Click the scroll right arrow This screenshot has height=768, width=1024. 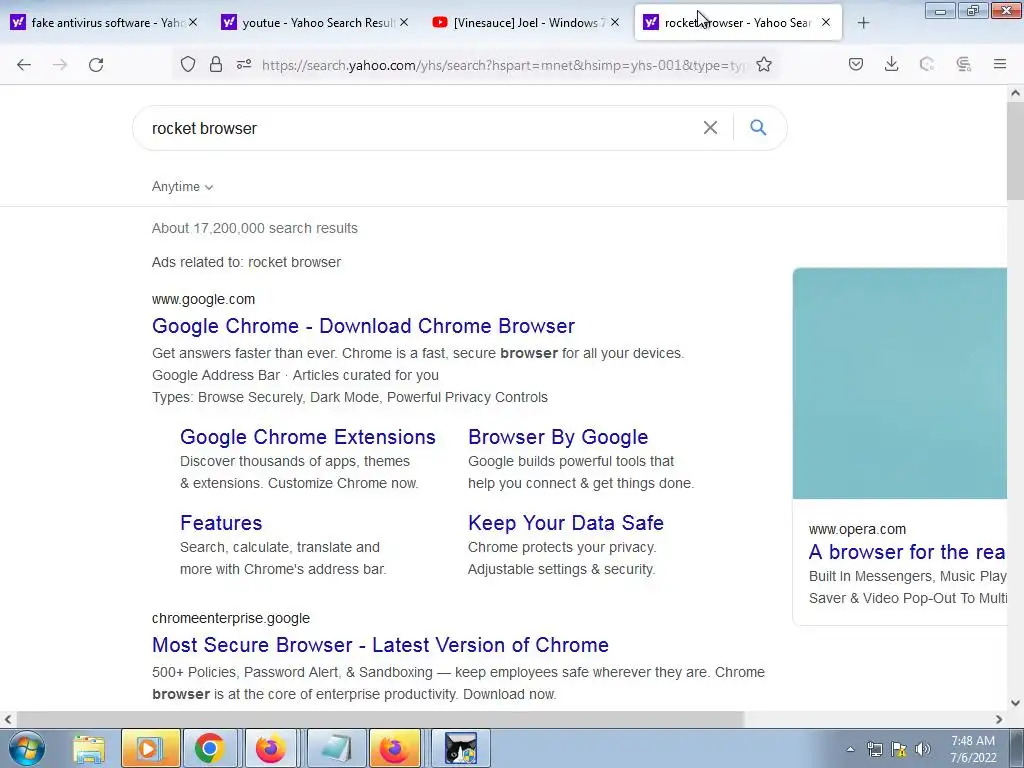click(999, 719)
